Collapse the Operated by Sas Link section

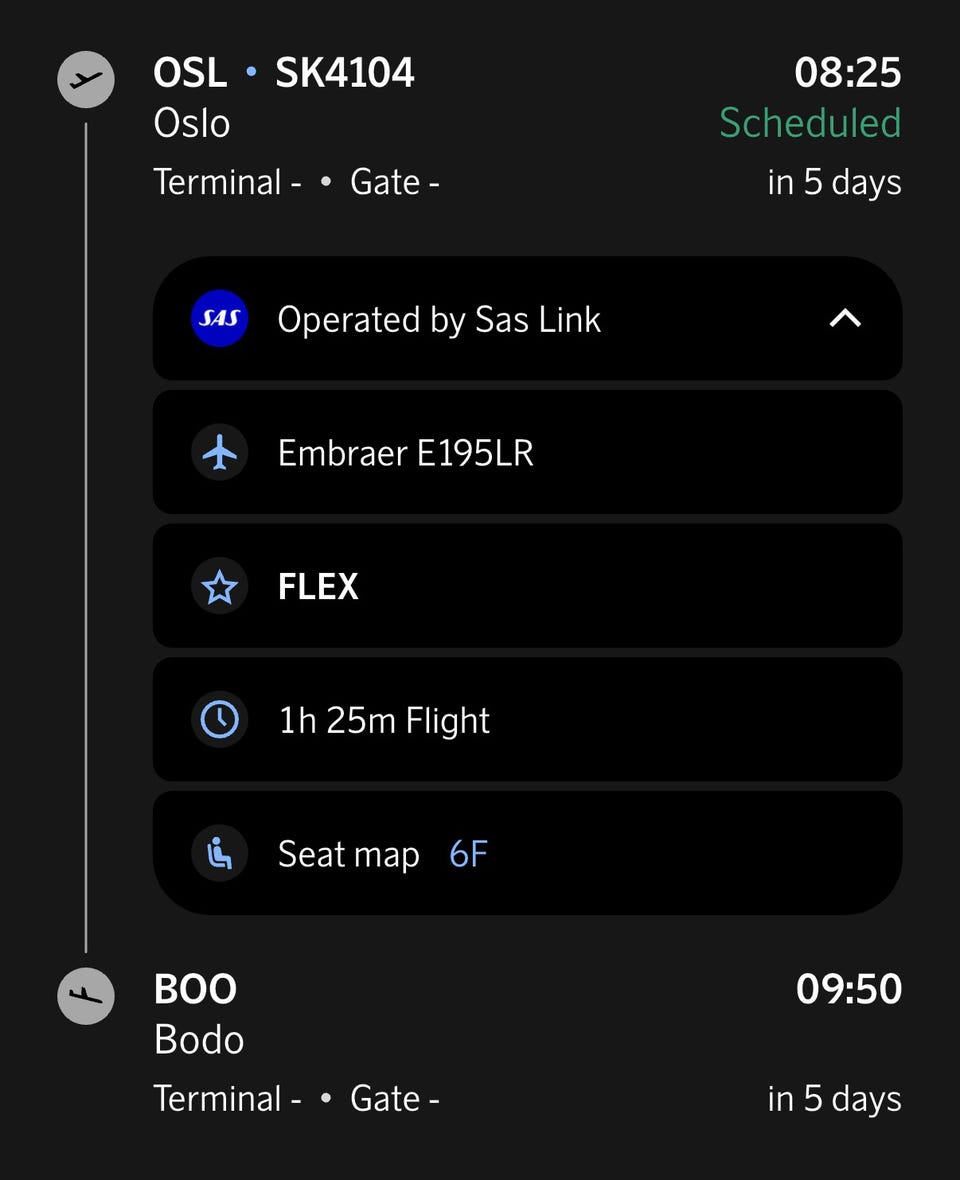(x=845, y=319)
